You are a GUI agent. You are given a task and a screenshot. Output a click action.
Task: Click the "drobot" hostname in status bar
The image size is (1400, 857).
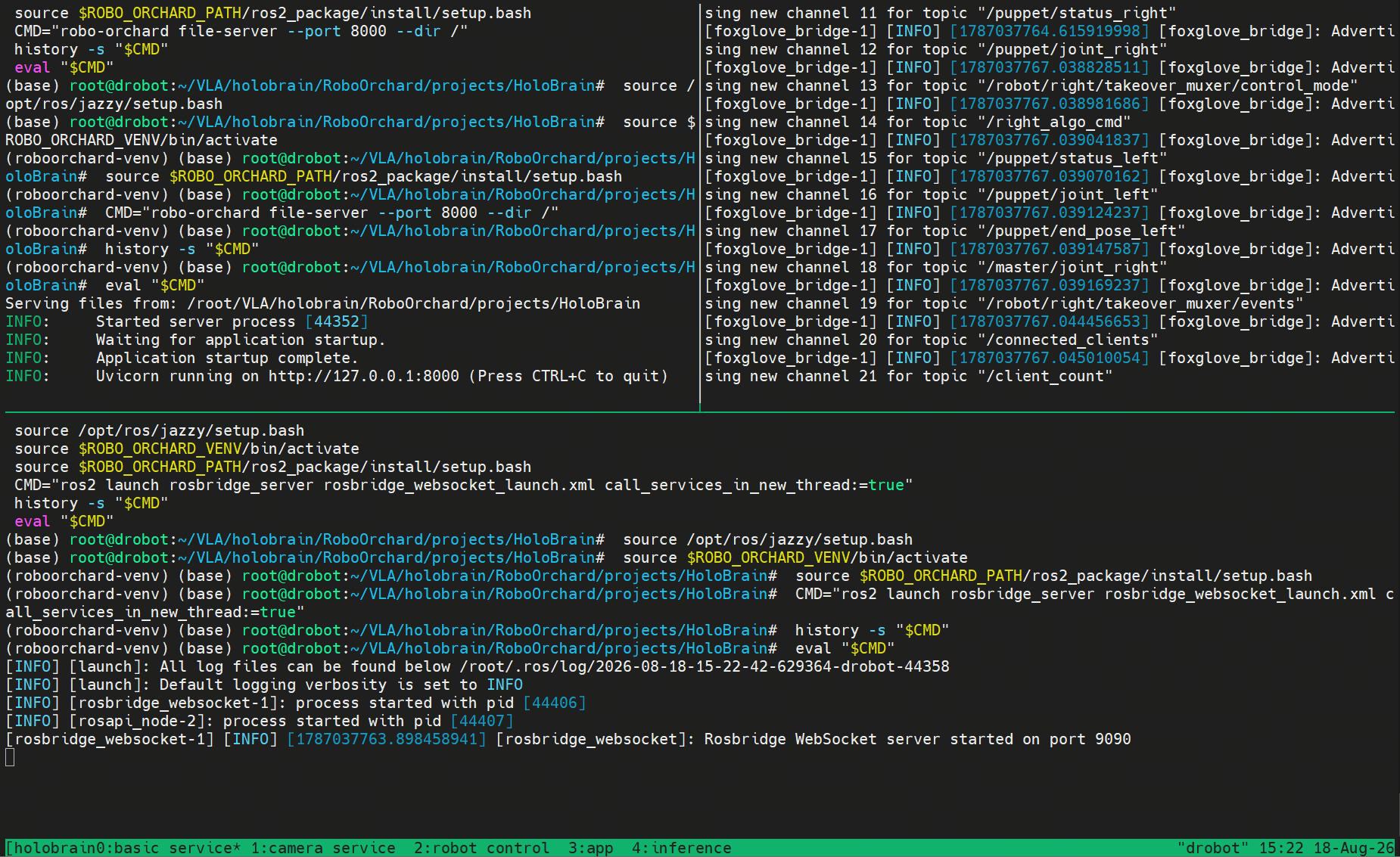pyautogui.click(x=1213, y=848)
